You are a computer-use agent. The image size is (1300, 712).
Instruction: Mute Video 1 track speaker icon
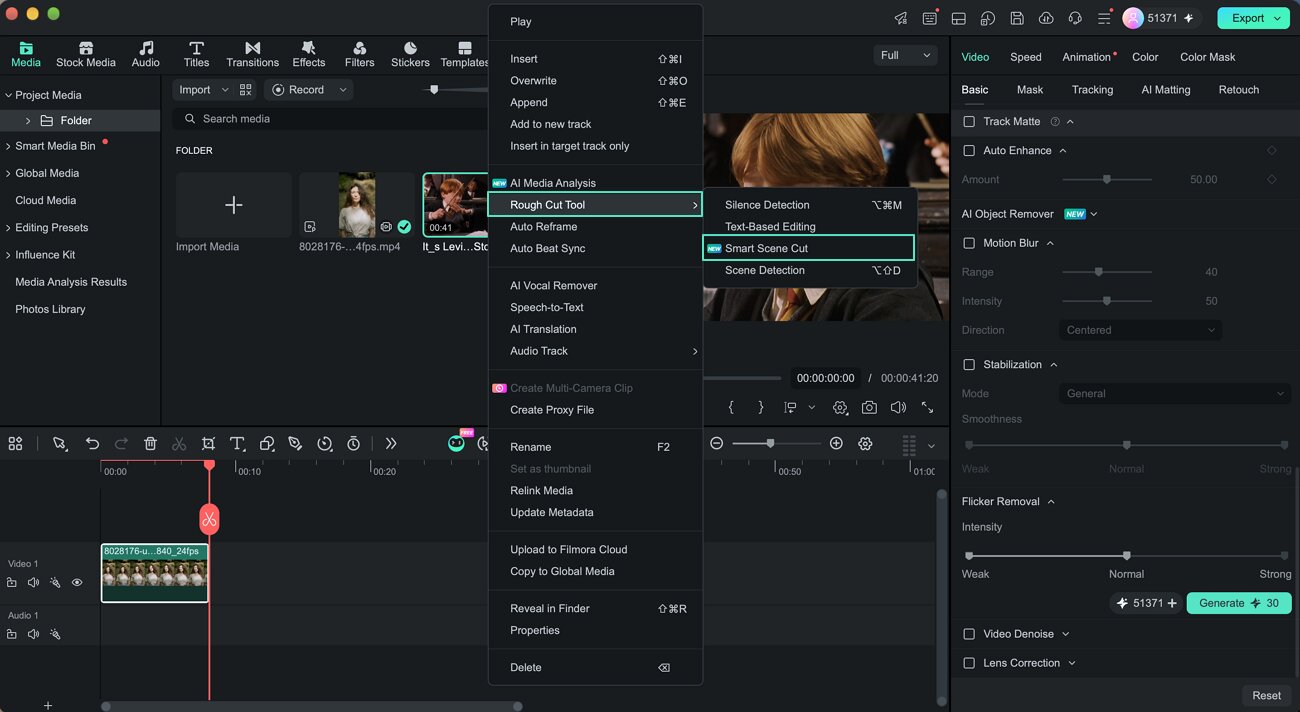33,582
